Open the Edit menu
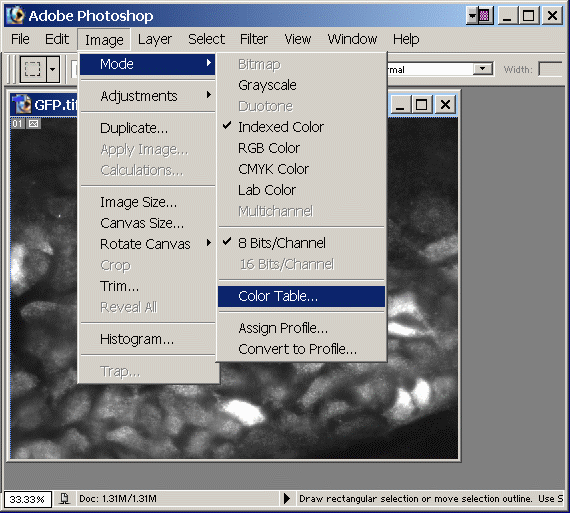Viewport: 570px width, 513px height. coord(57,39)
